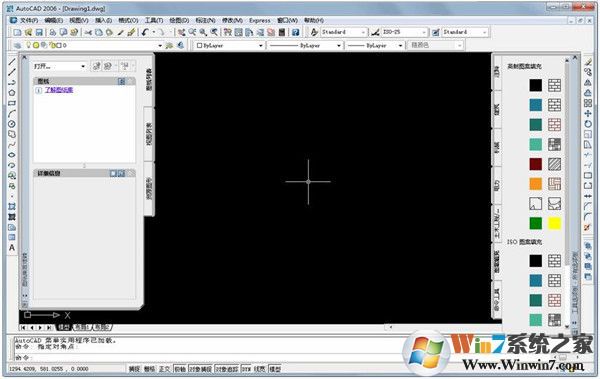Select the Array tool in Modify toolbar
The height and width of the screenshot is (379, 600).
[x=588, y=103]
